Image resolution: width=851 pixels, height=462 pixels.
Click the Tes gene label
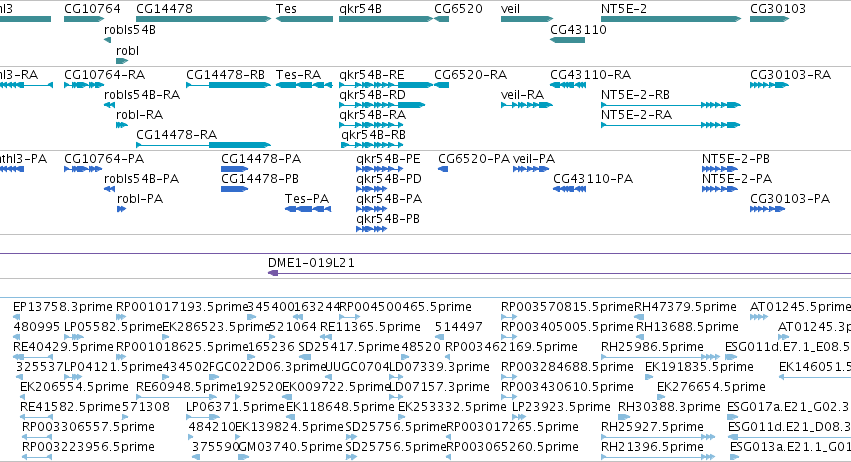point(286,9)
